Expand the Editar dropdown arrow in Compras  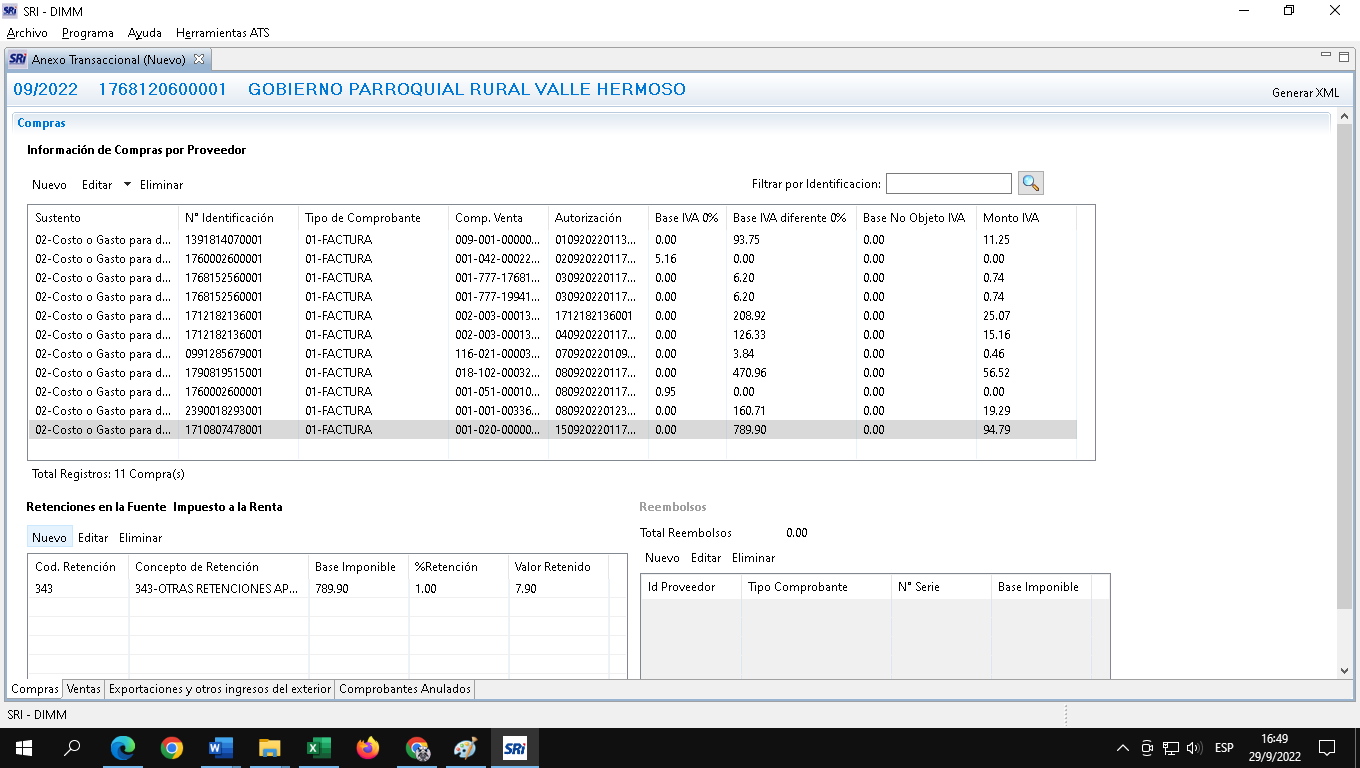(x=127, y=184)
